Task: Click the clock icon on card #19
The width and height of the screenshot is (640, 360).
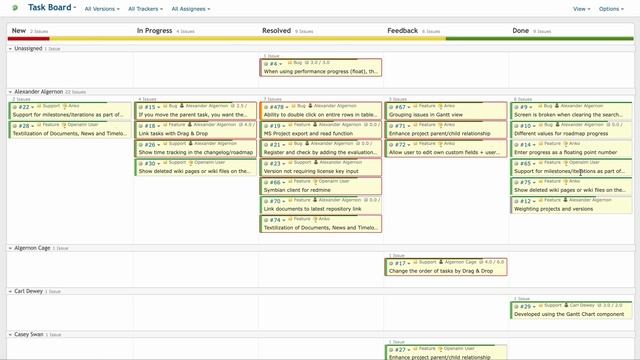Action: tap(366, 125)
